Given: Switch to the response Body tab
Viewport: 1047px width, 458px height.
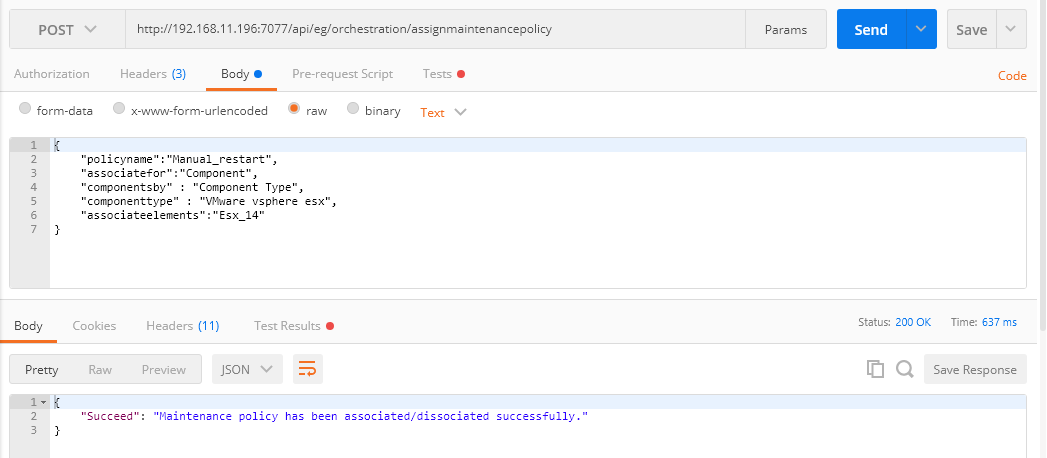Looking at the screenshot, I should click(x=28, y=326).
